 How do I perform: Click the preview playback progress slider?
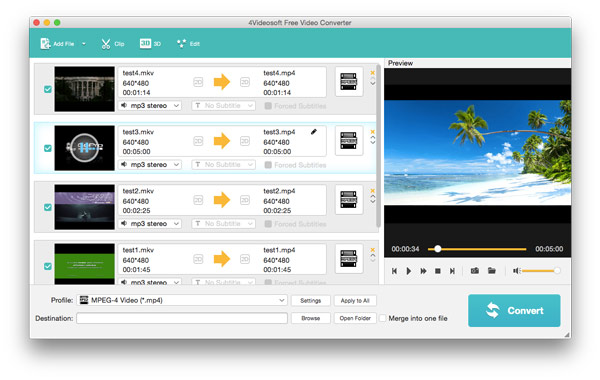[x=477, y=249]
